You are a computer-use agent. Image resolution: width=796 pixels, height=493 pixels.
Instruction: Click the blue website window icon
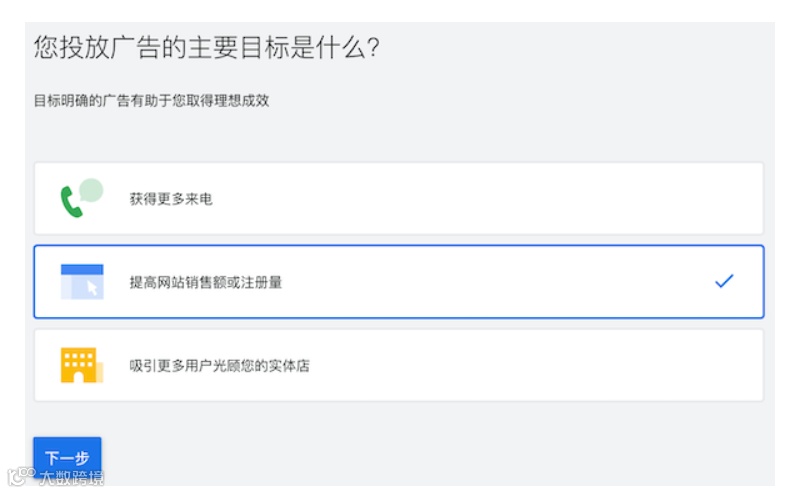[x=81, y=282]
